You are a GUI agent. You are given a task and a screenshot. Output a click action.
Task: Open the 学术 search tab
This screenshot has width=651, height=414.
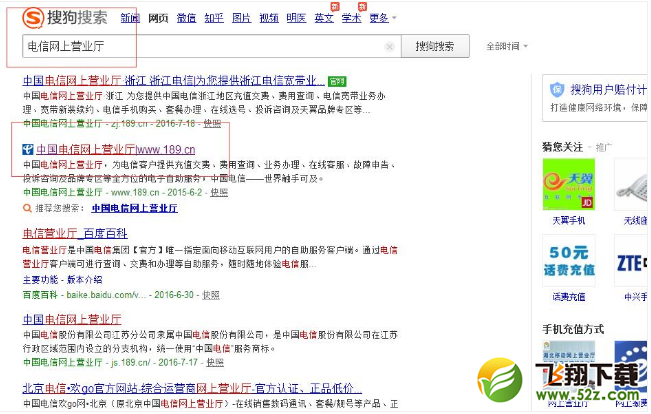[x=351, y=18]
